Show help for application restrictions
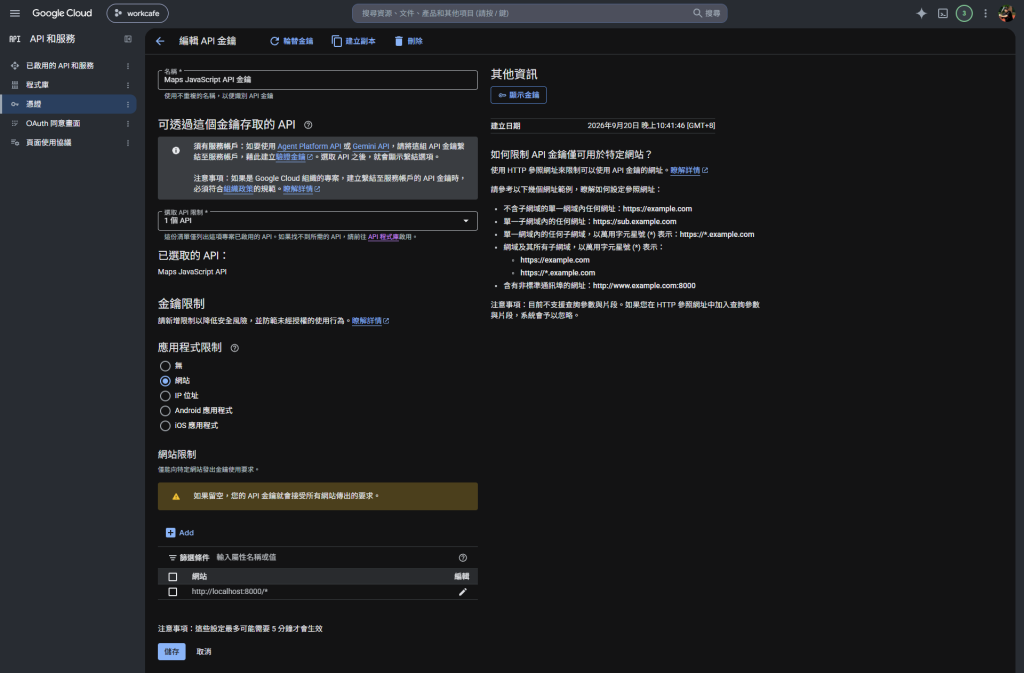This screenshot has width=1024, height=673. click(x=234, y=348)
